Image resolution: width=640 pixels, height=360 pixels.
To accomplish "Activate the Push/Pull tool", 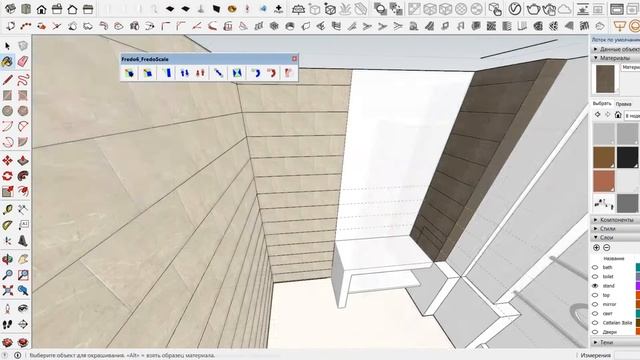I will click(x=23, y=160).
